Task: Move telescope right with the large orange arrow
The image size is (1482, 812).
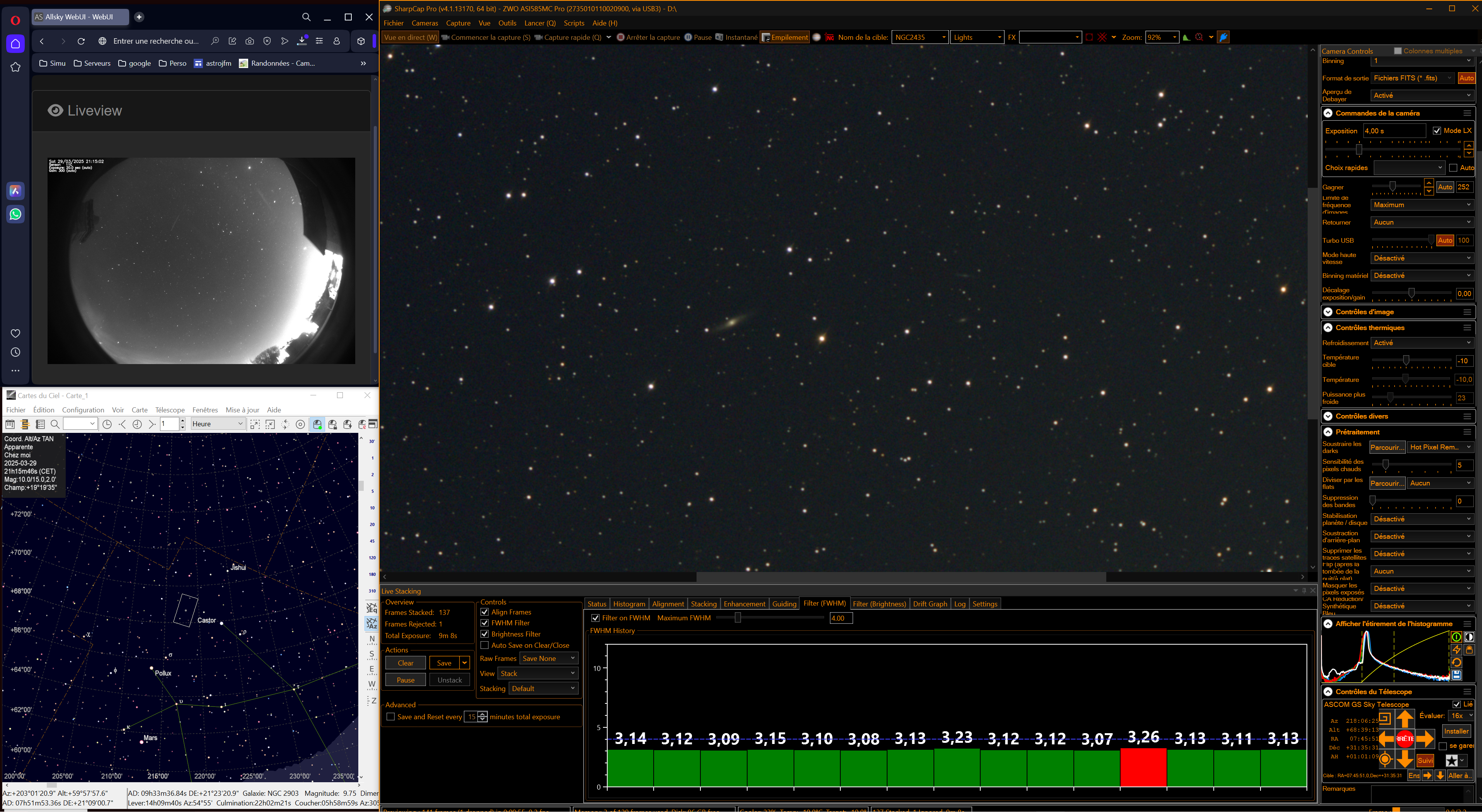Action: pyautogui.click(x=1424, y=739)
